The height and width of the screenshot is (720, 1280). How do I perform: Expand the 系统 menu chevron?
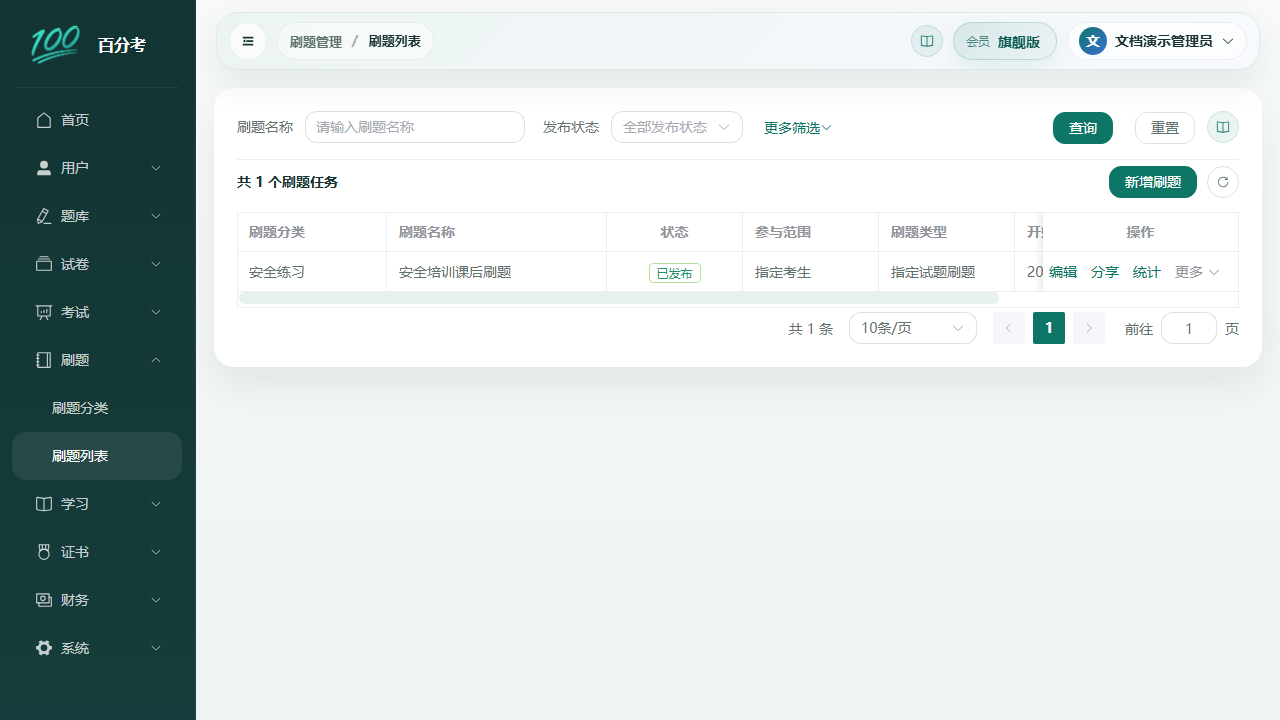(x=156, y=648)
